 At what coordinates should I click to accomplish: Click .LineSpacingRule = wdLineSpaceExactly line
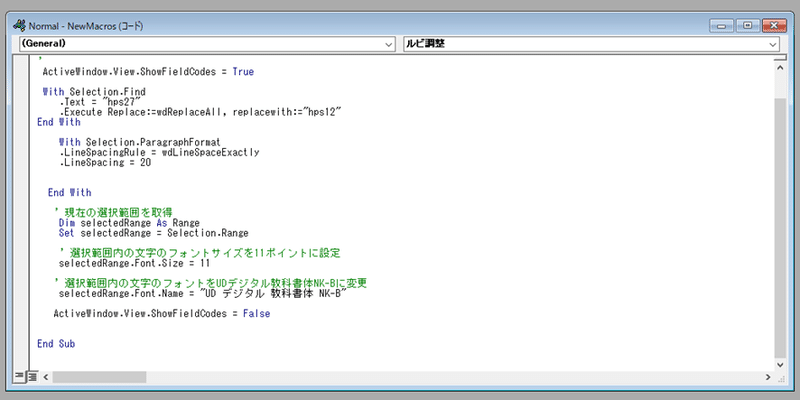(x=159, y=152)
